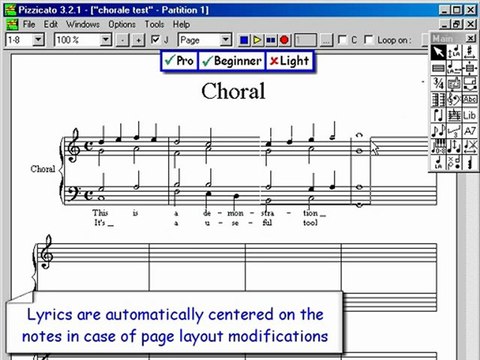Click the minus zoom-out button
Image resolution: width=480 pixels, height=360 pixels.
(123, 40)
